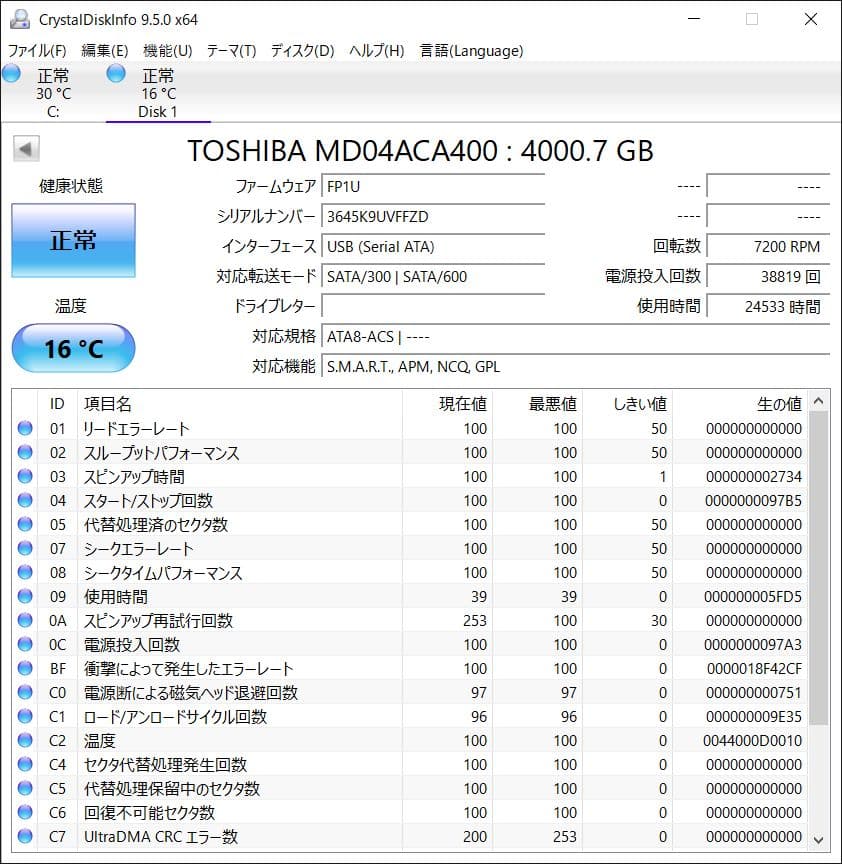Screen dimensions: 842x864
Task: Open the 編集 menu
Action: [x=103, y=50]
